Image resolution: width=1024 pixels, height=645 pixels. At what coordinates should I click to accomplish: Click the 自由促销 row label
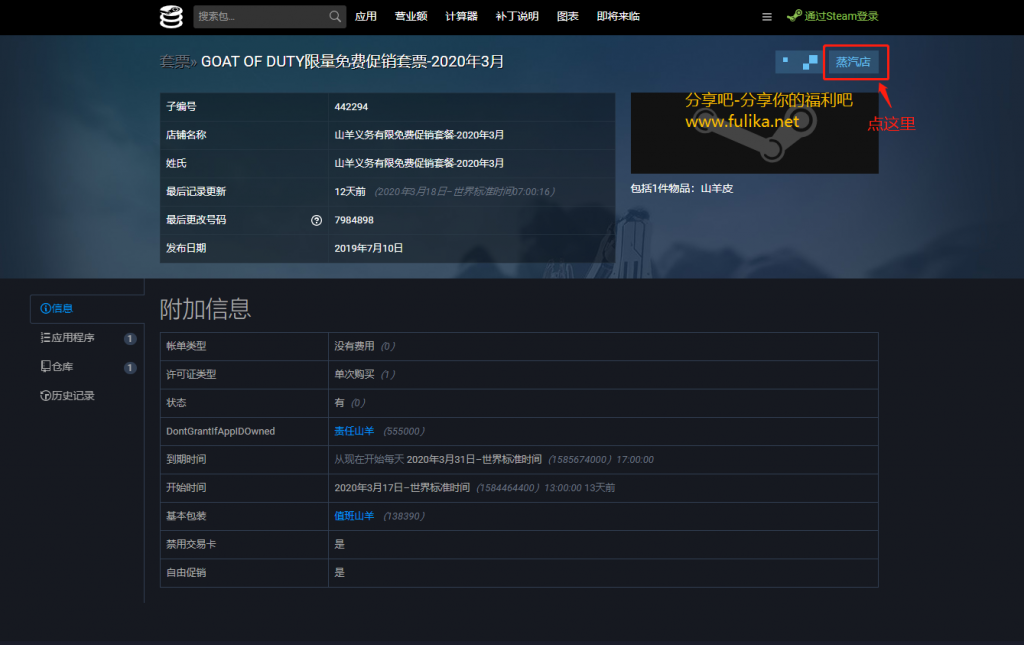(x=186, y=573)
